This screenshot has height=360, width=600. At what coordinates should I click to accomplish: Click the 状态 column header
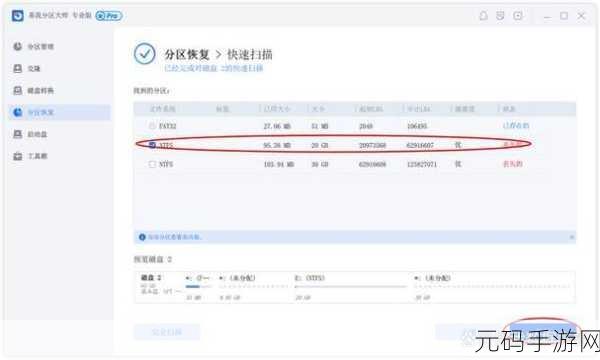509,109
